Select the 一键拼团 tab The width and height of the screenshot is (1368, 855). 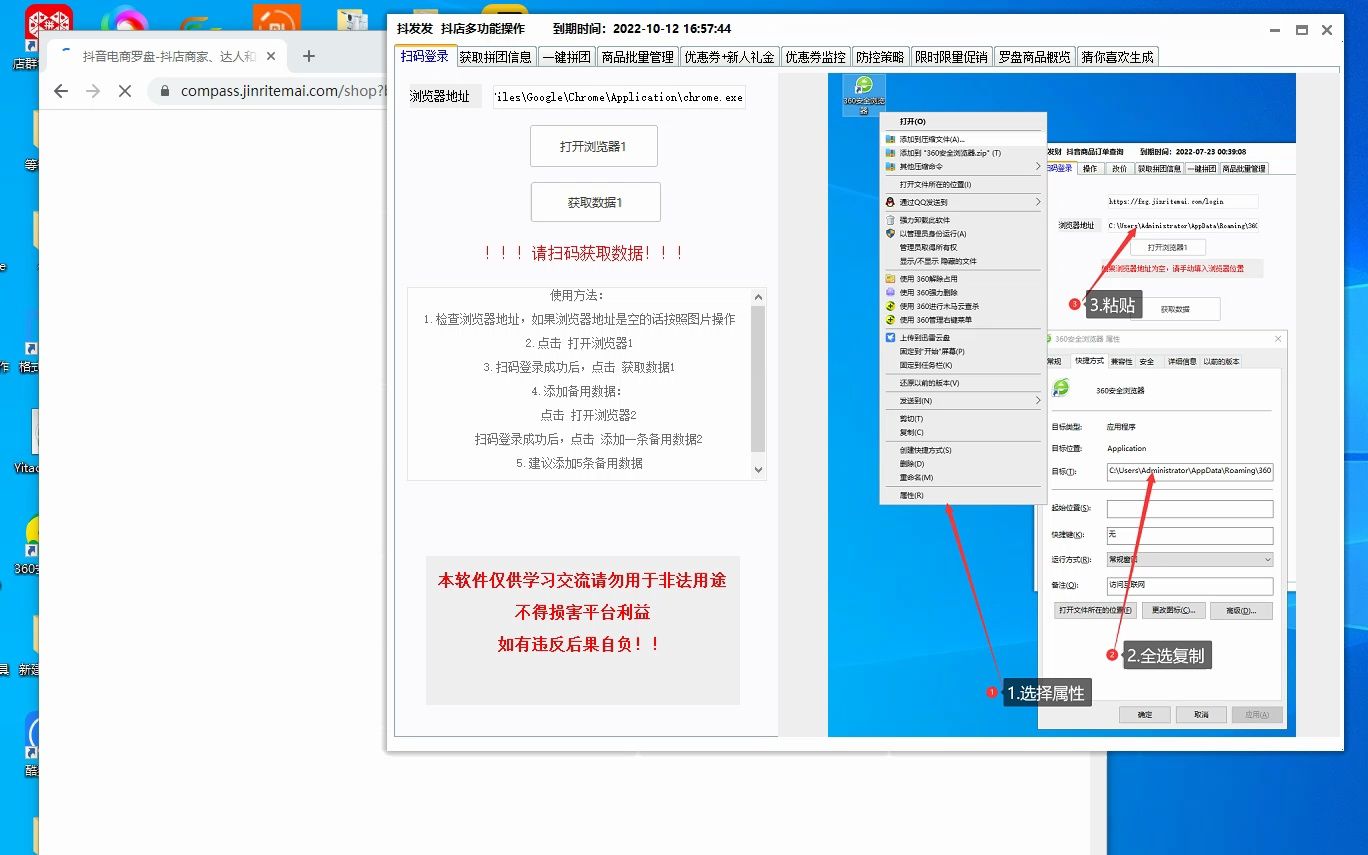coord(567,57)
